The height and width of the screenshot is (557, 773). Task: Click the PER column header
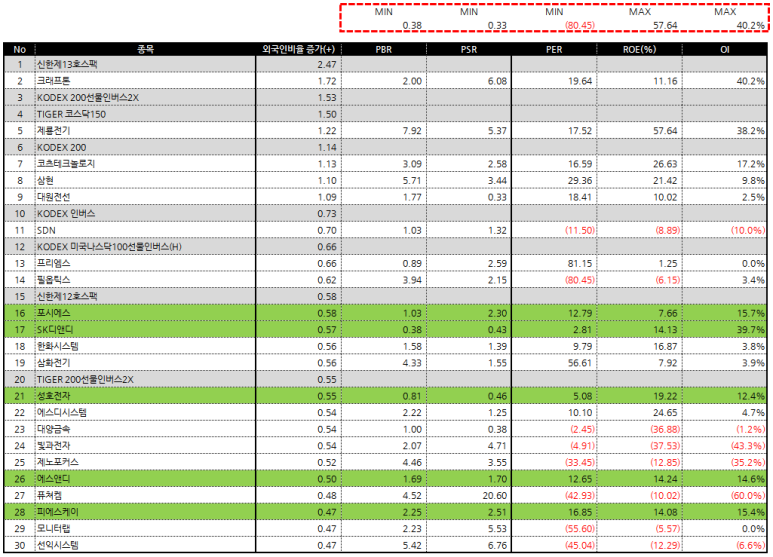(x=554, y=49)
